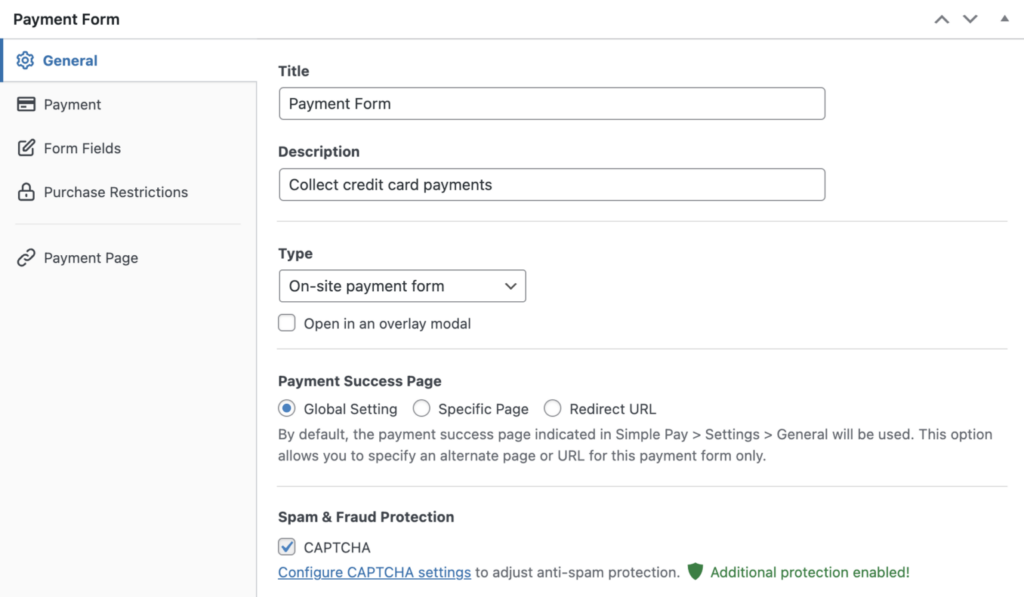This screenshot has width=1024, height=597.
Task: Move panel down with down arrow
Action: click(x=969, y=19)
